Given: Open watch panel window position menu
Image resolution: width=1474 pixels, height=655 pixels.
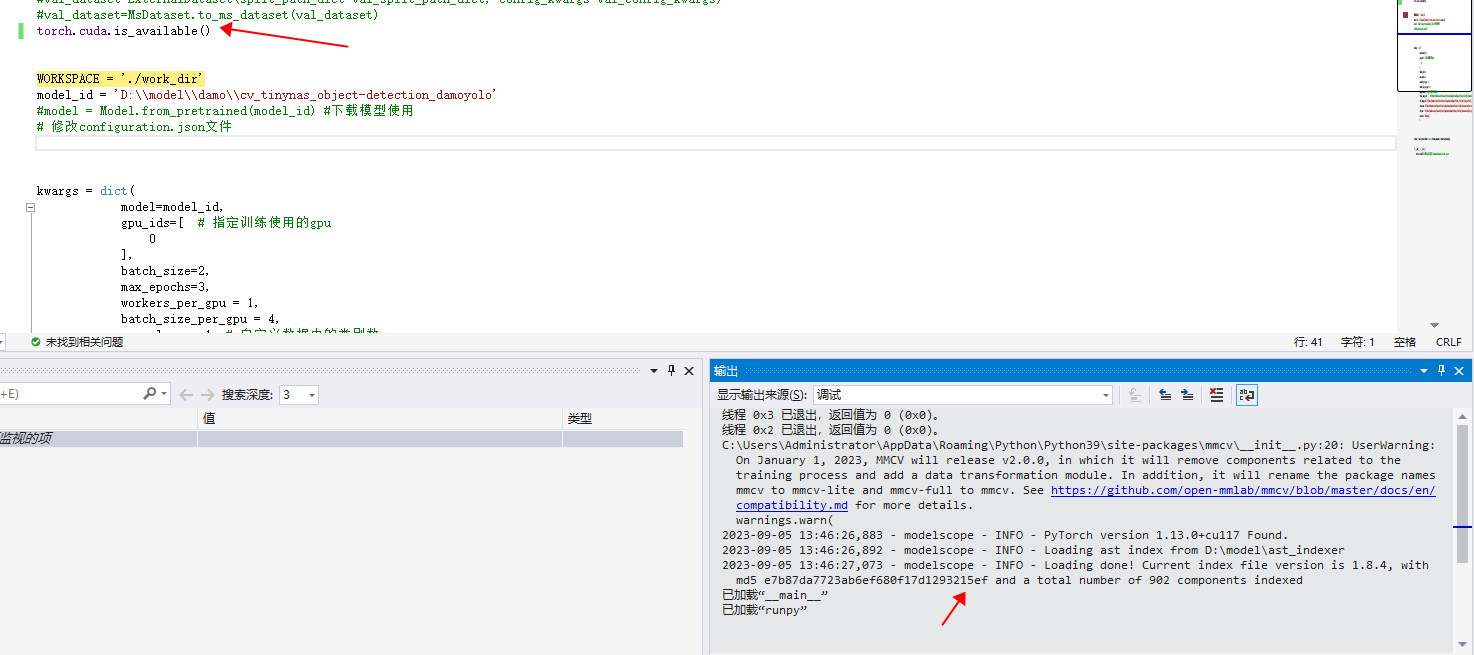Looking at the screenshot, I should coord(655,371).
